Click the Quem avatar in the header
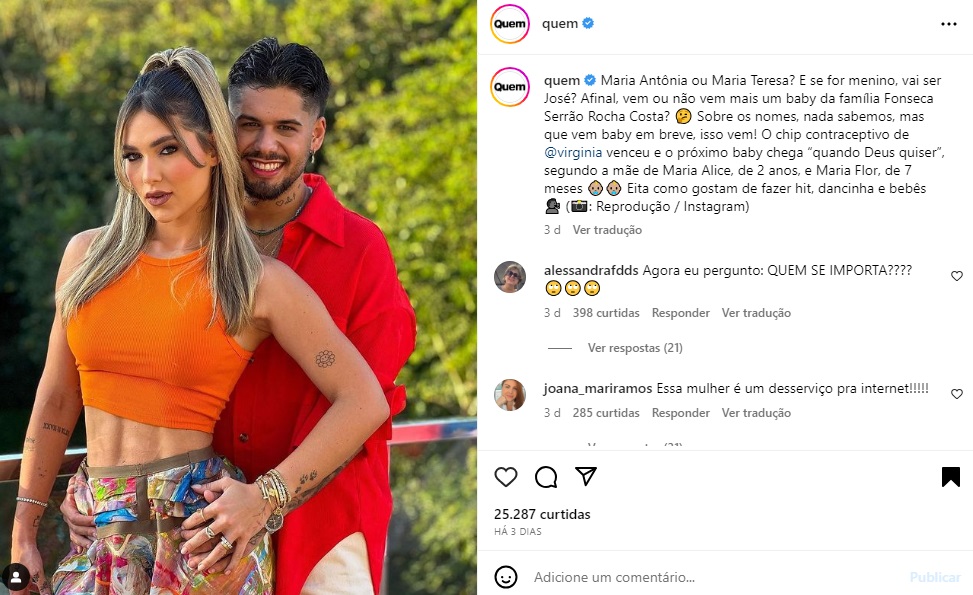The image size is (973, 595). tap(510, 24)
